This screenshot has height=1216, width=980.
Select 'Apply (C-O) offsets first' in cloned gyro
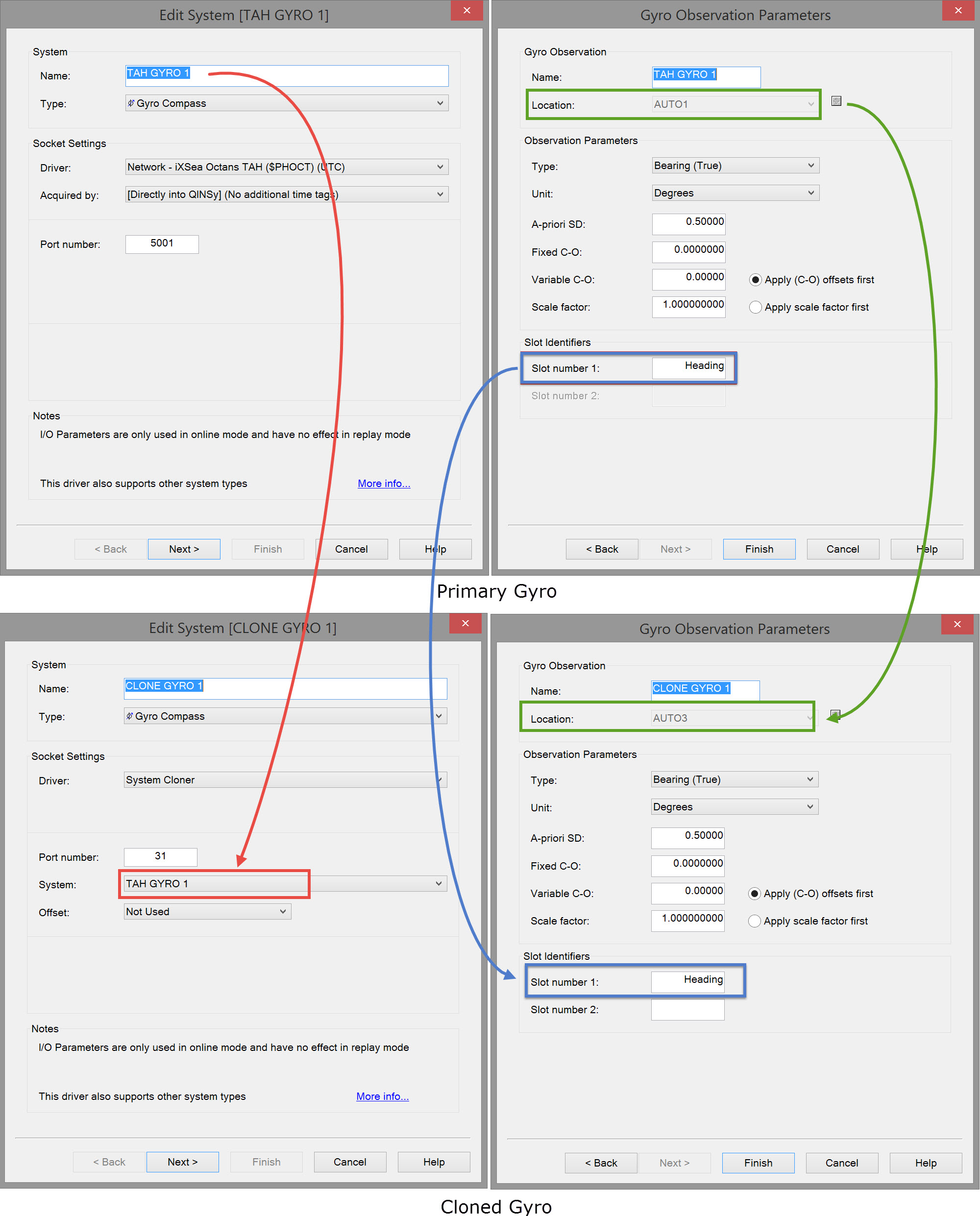[x=754, y=894]
